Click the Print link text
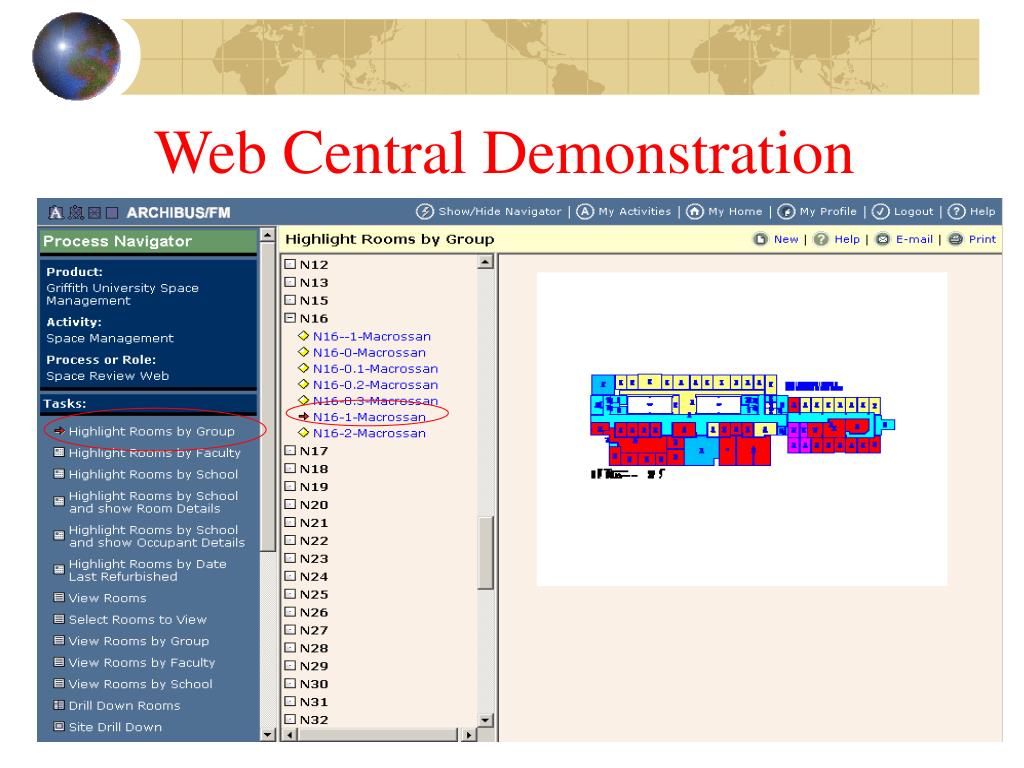The image size is (1024, 768). point(982,239)
